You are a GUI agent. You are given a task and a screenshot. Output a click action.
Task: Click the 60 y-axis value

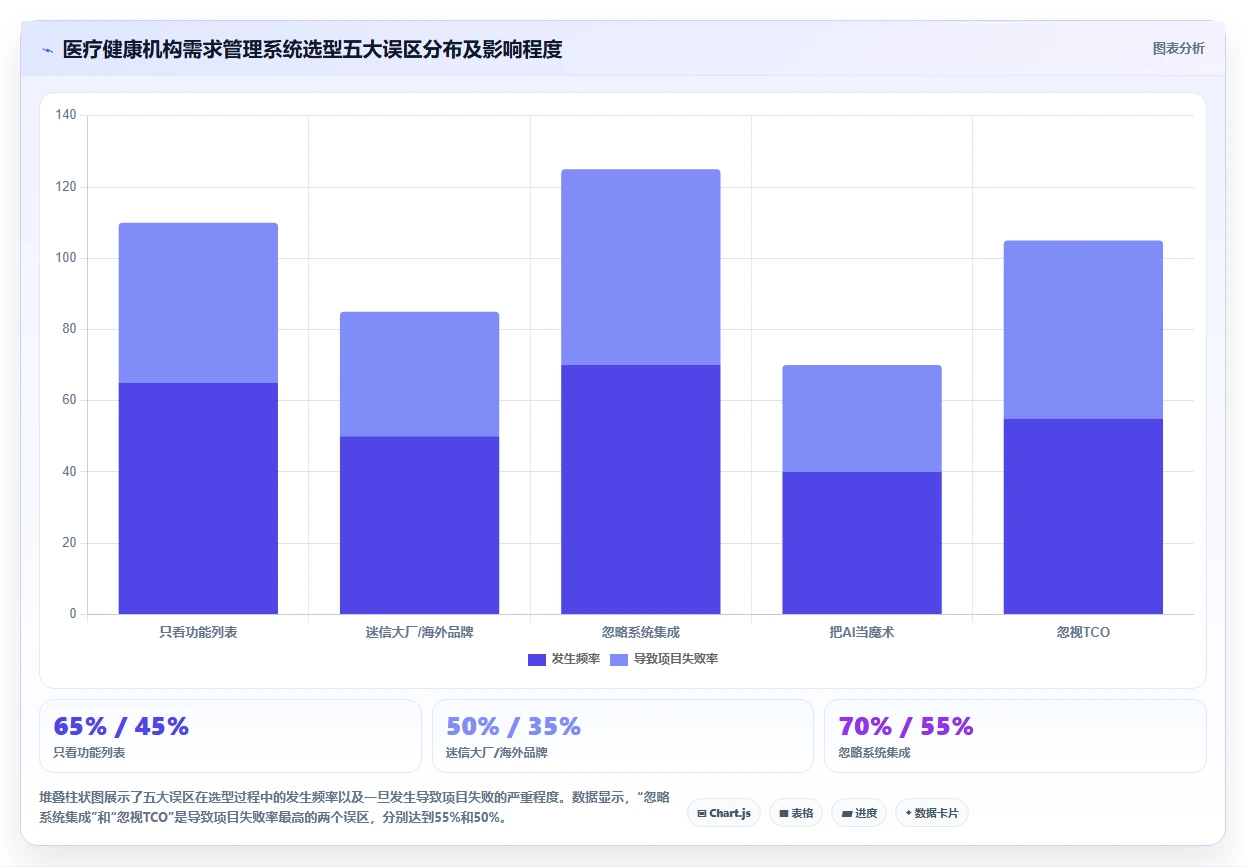[x=69, y=400]
